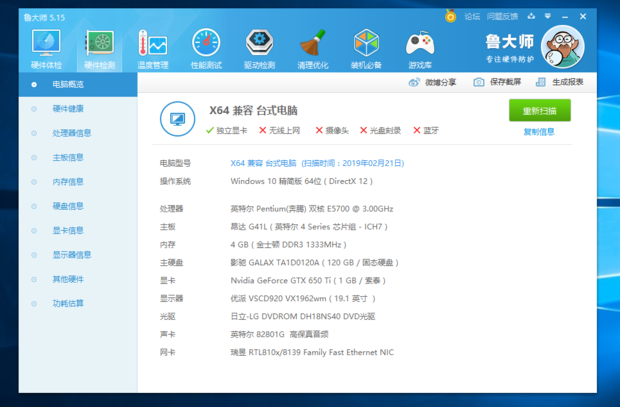Click the 独立显卡 check indicator
The image size is (620, 407).
point(227,131)
